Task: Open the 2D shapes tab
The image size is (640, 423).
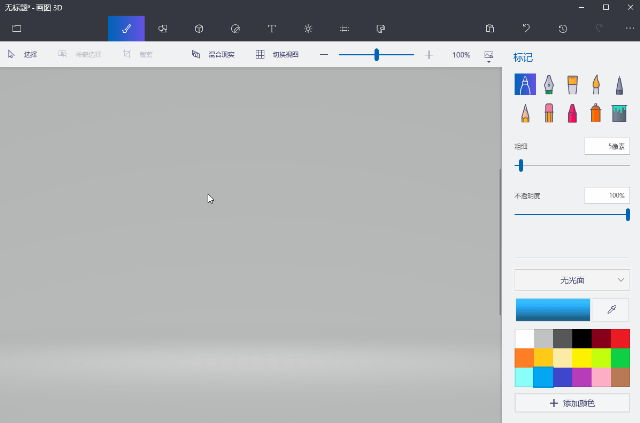Action: click(162, 29)
